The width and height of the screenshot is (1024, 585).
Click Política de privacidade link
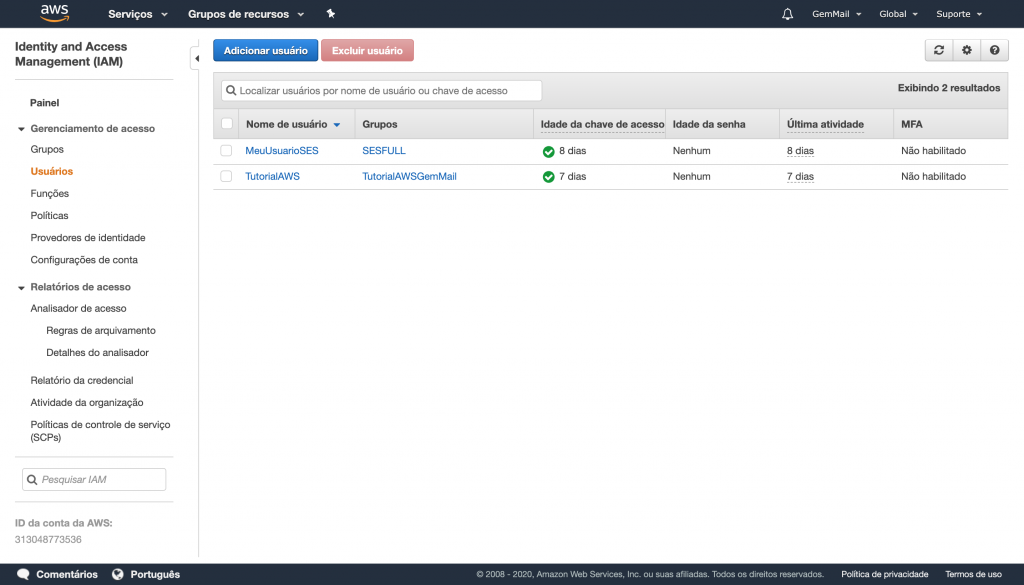click(x=885, y=575)
